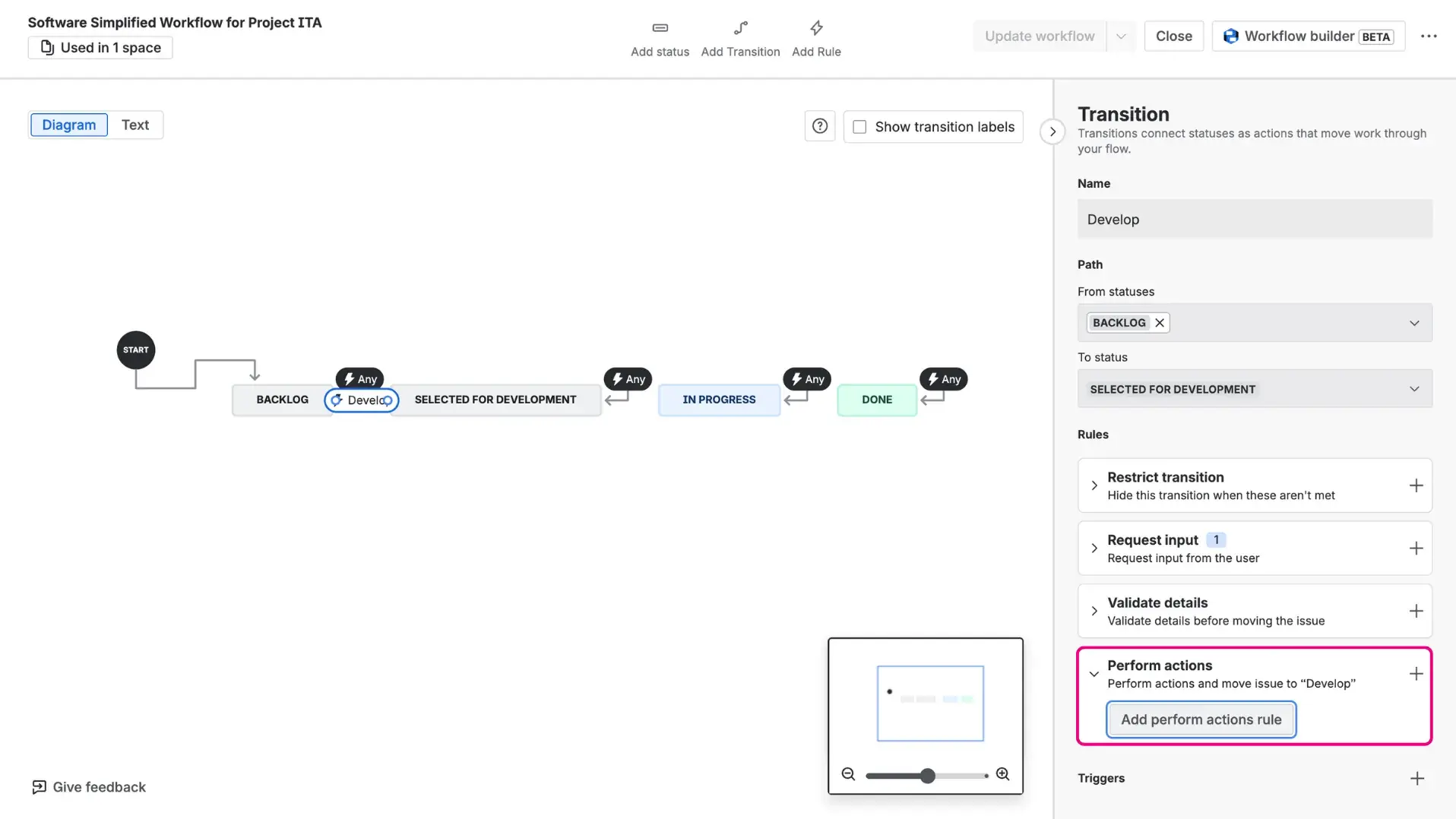Open the From statuses dropdown
Screen dimensions: 1456x819
1414,322
